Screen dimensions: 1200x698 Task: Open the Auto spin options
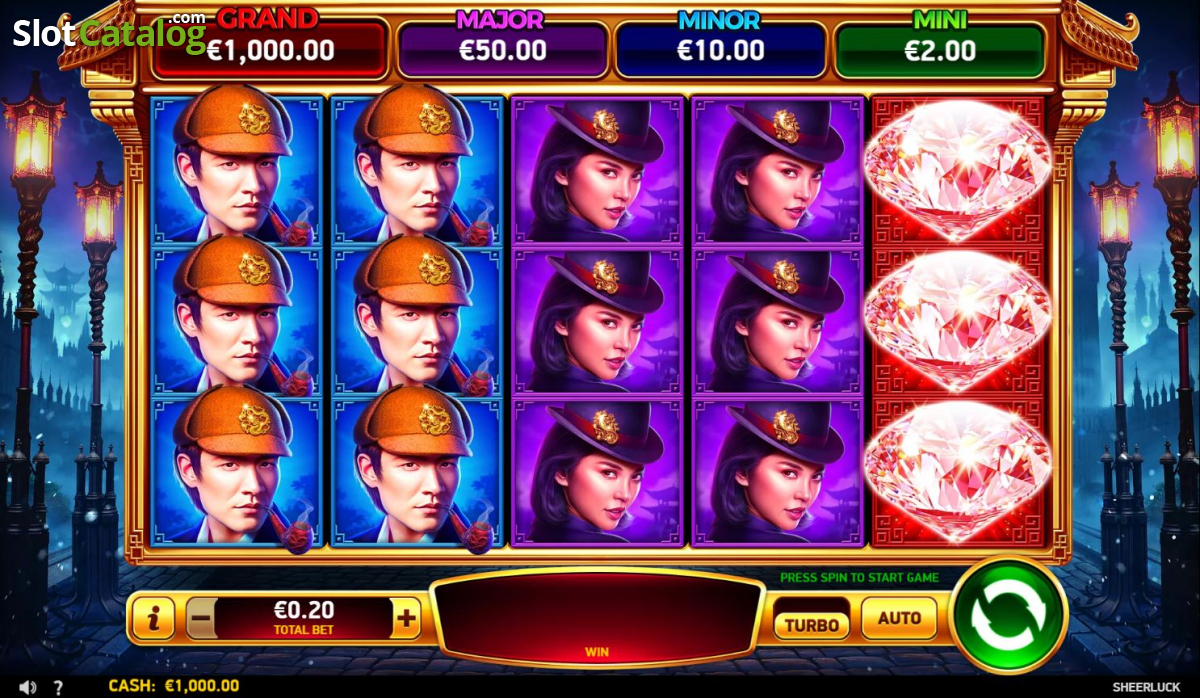(x=899, y=618)
